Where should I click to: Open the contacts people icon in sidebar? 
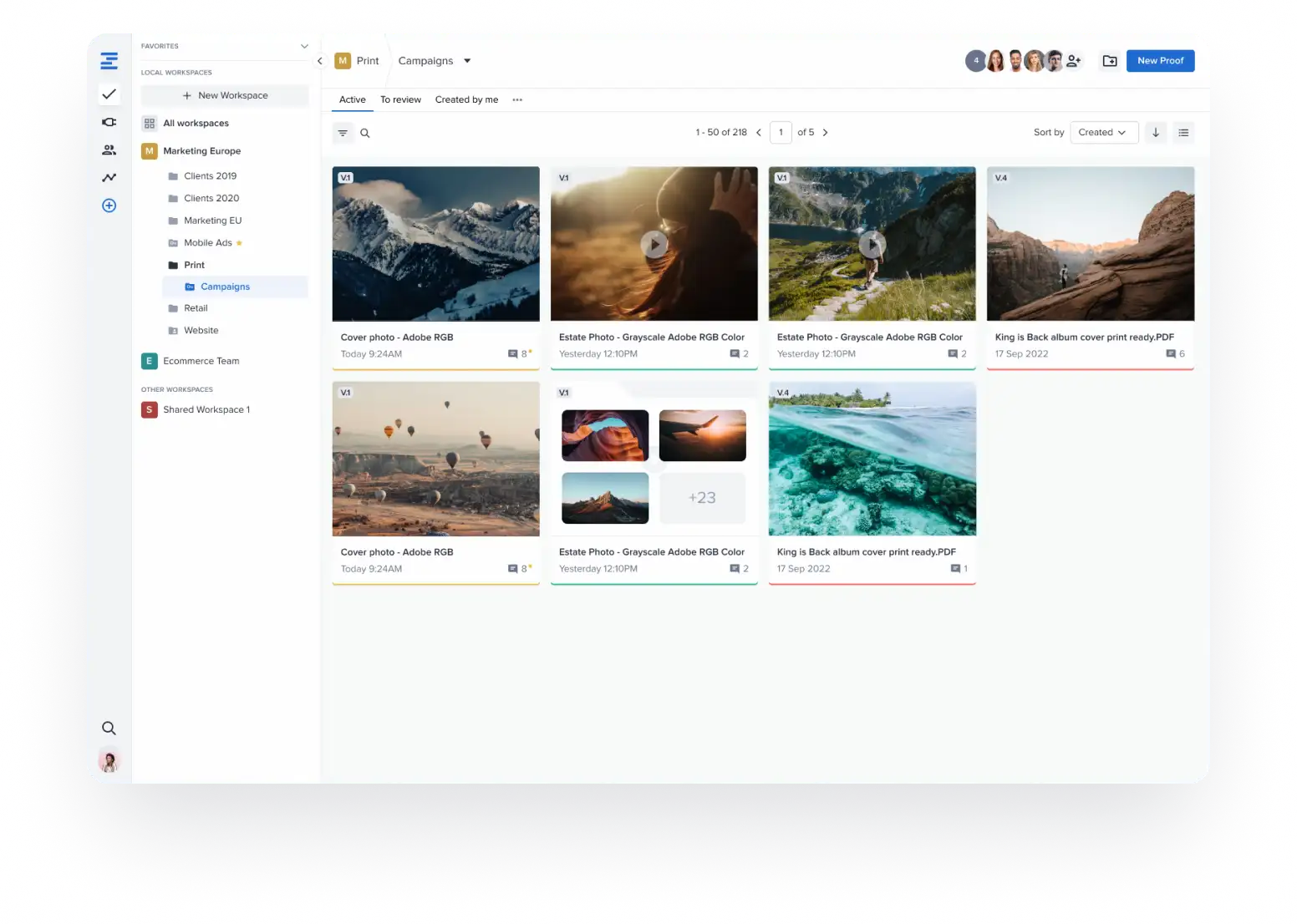coord(109,150)
